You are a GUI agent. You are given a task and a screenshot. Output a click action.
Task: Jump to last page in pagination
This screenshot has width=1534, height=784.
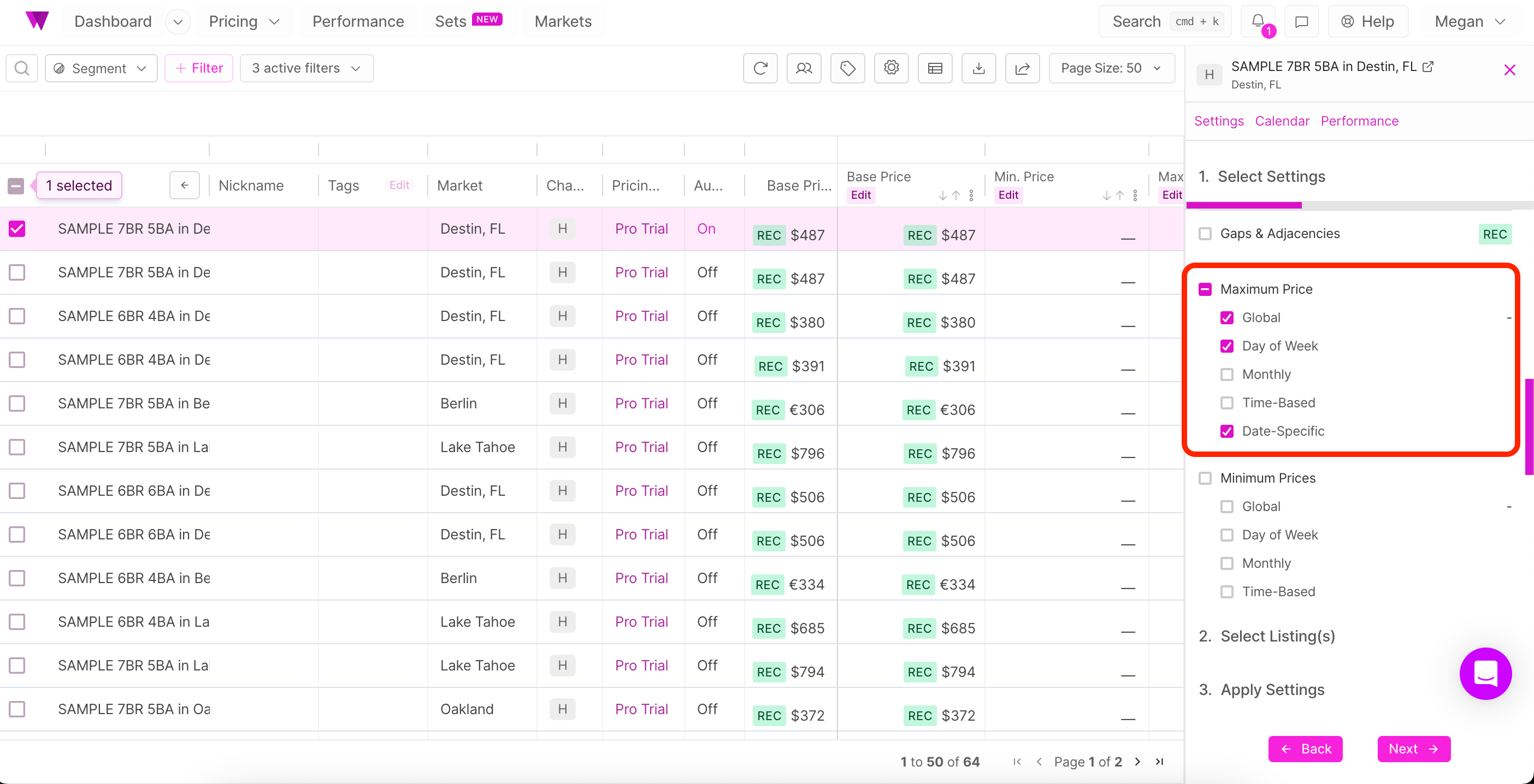(1159, 762)
